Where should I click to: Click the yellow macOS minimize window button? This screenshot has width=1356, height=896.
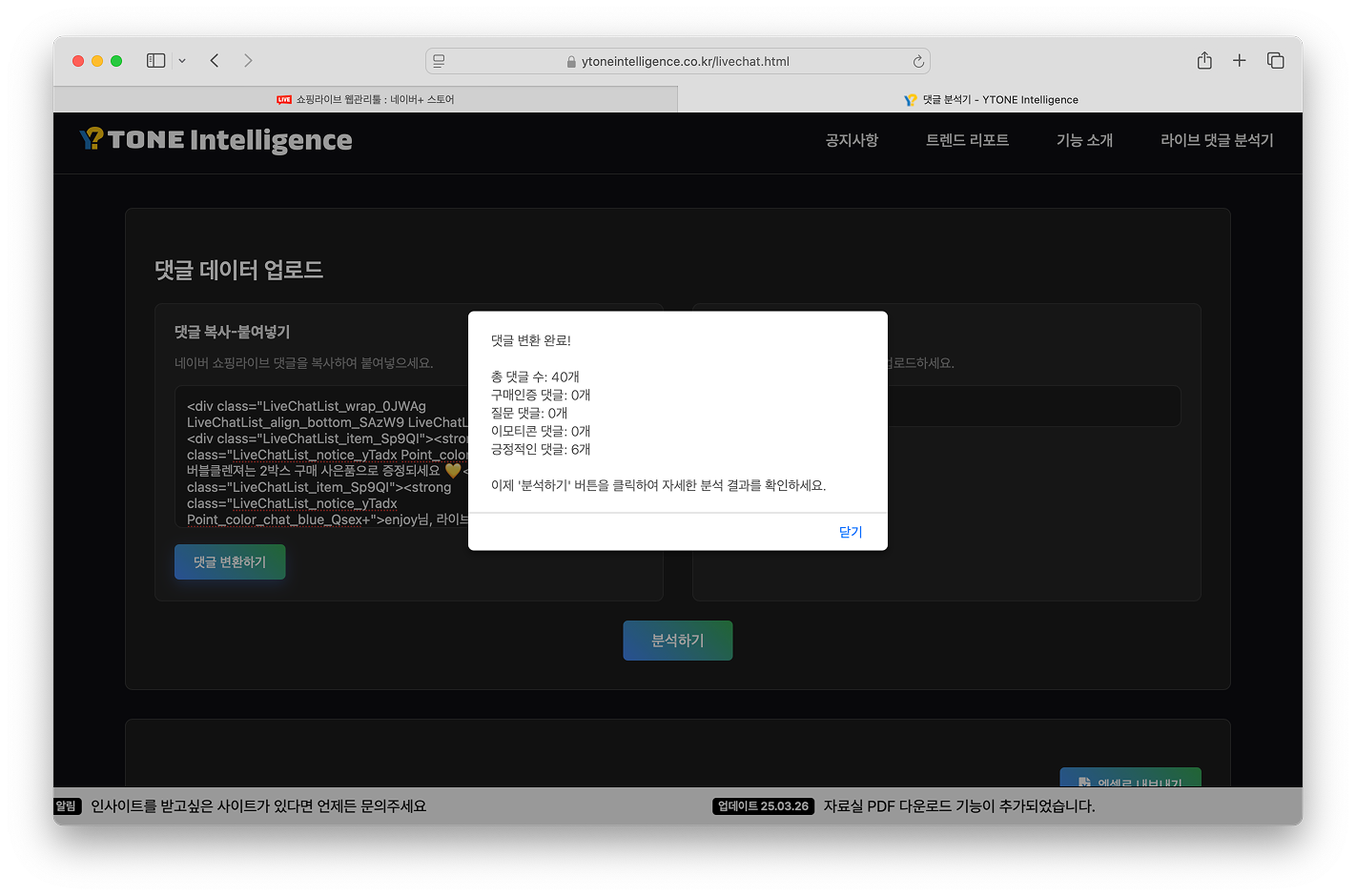[x=97, y=61]
